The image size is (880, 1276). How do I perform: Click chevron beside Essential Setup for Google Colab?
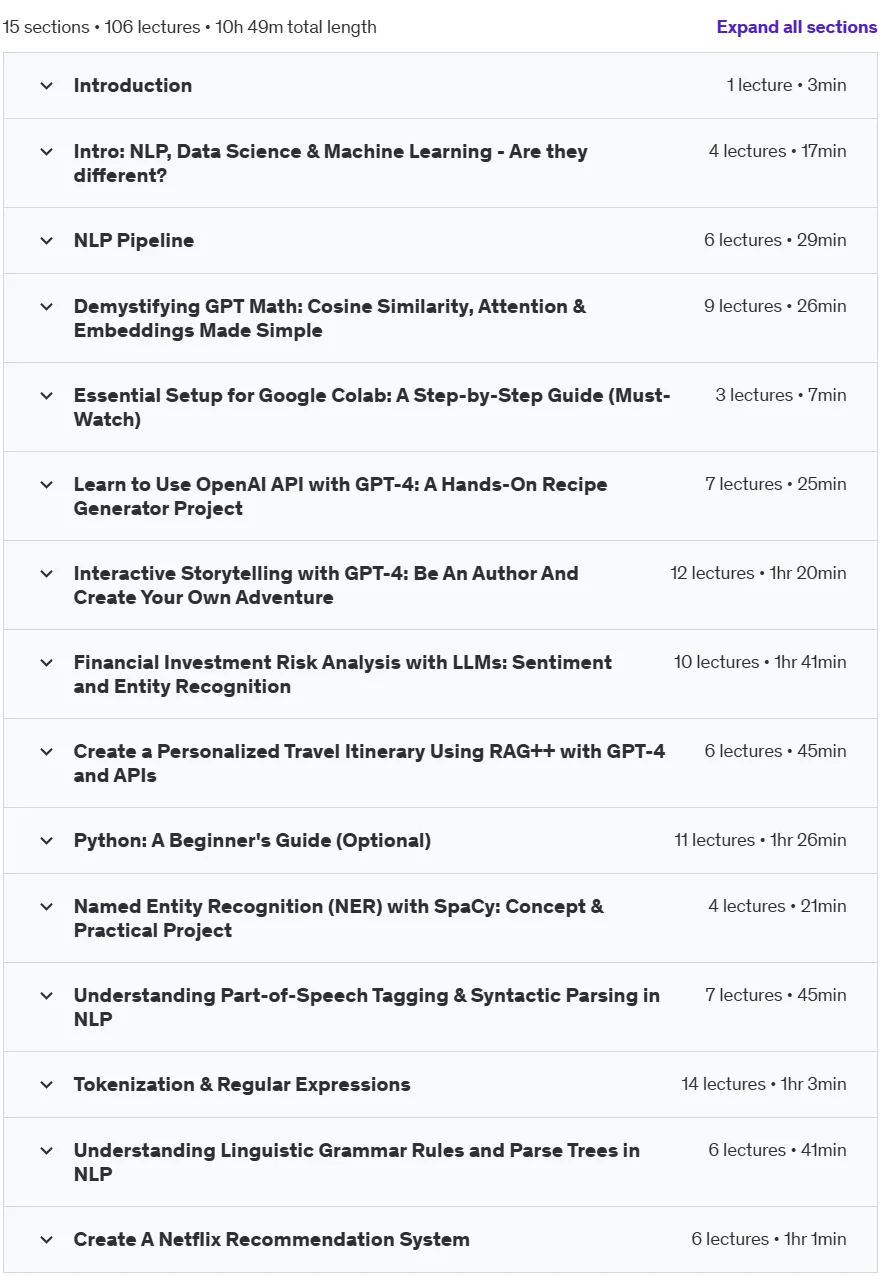(x=46, y=396)
